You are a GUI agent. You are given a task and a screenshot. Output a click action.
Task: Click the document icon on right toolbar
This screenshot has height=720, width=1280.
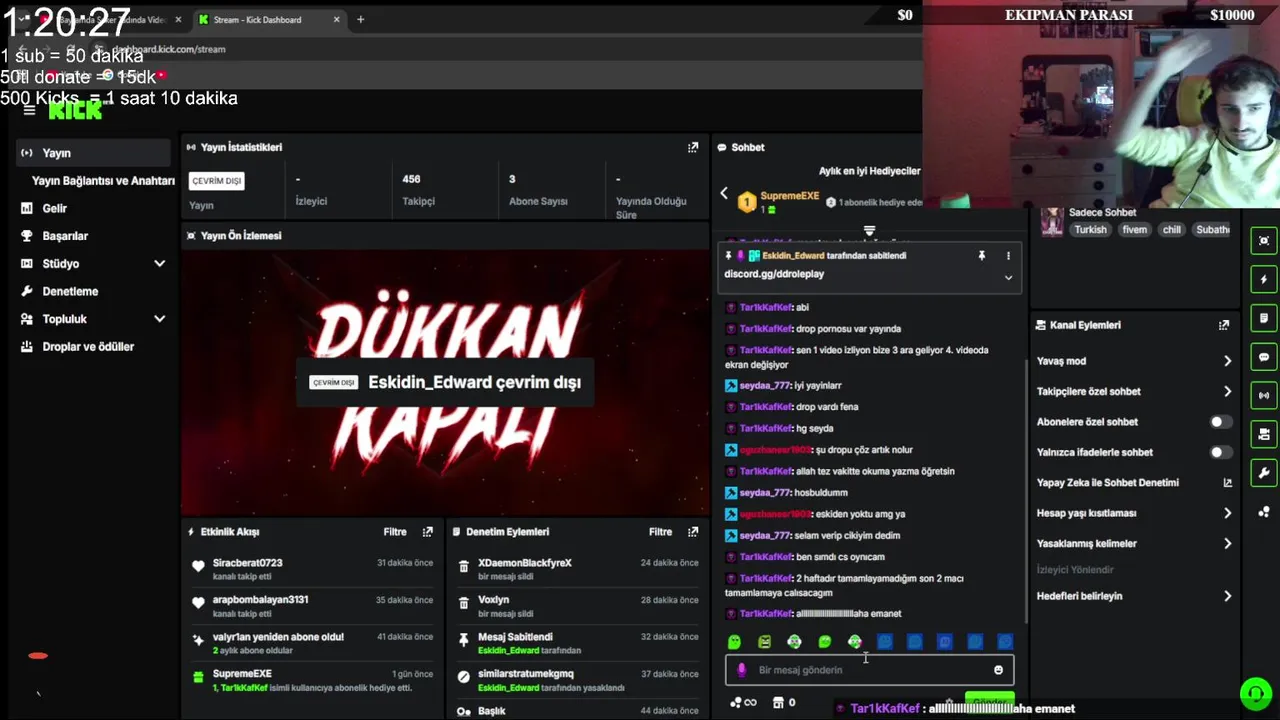(1264, 318)
